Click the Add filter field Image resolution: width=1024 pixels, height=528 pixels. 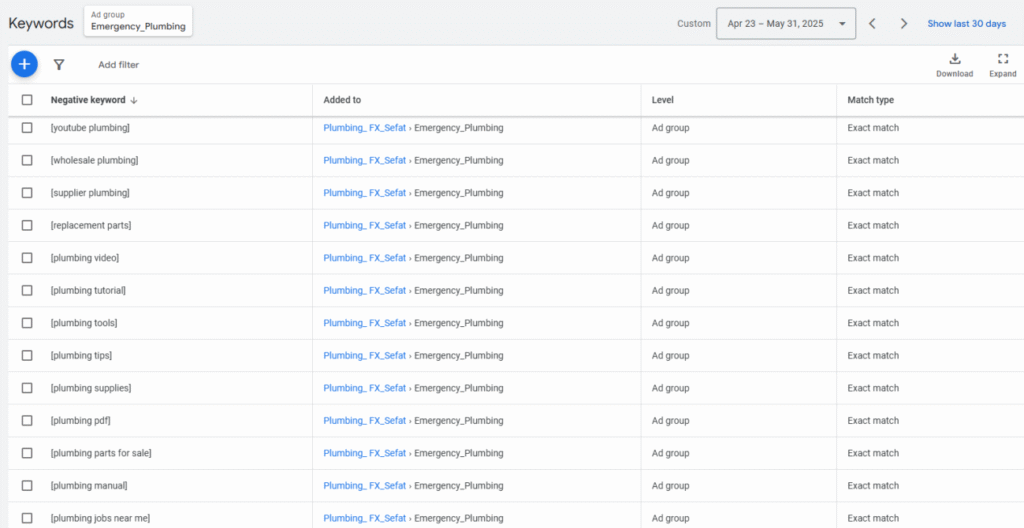click(x=118, y=65)
